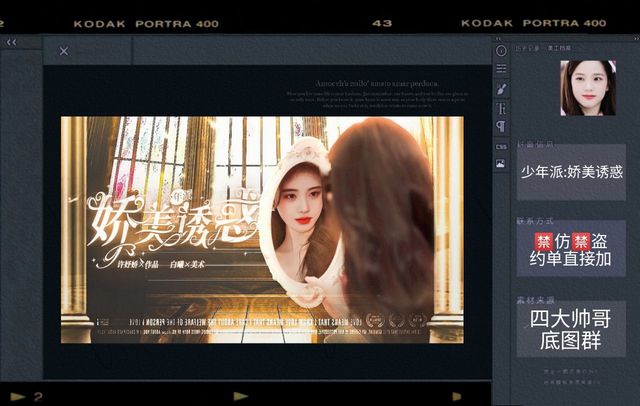Open the image panel icon
Screen dimensions: 640x406
pyautogui.click(x=501, y=164)
